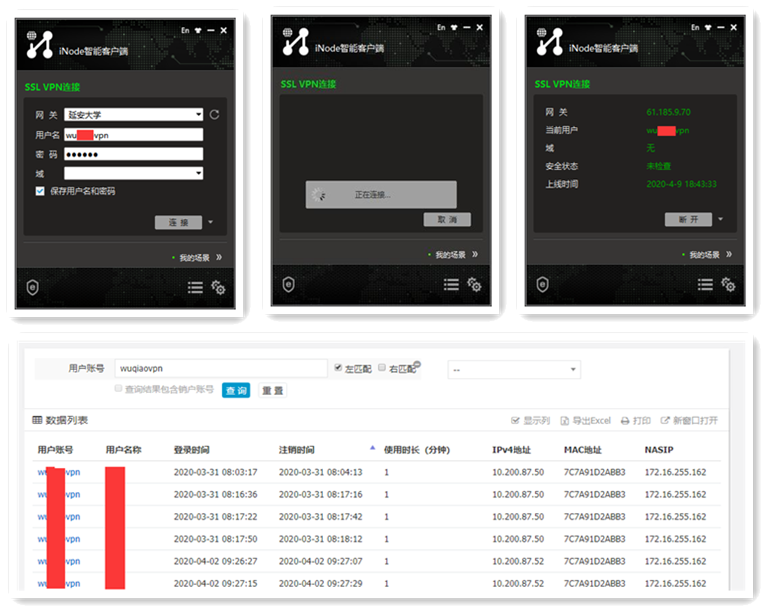Toggle 左匹配 checkbox
769x608 pixels.
[x=338, y=368]
